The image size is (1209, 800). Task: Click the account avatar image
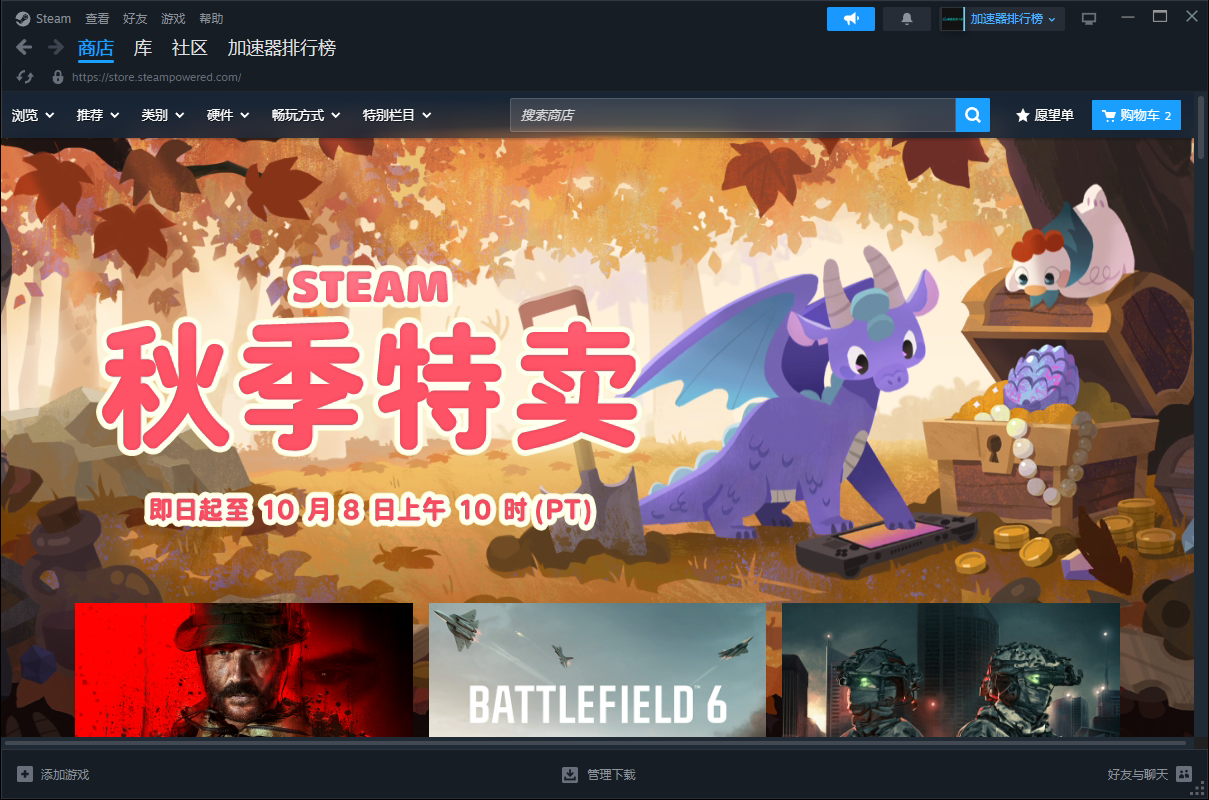951,19
